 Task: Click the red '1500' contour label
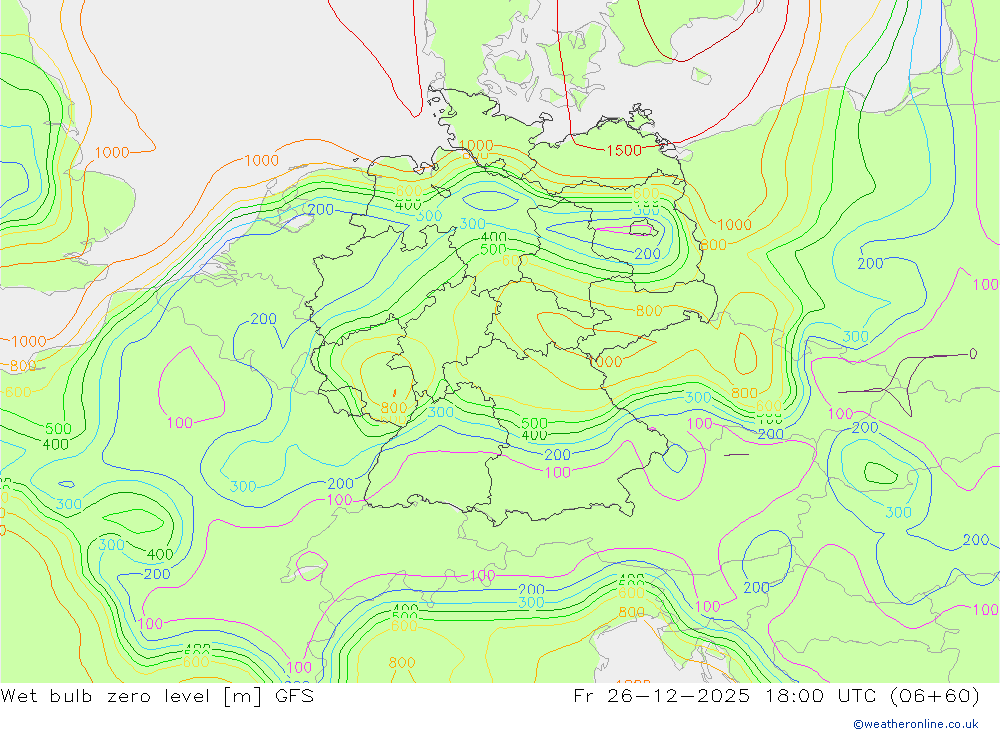[x=624, y=151]
